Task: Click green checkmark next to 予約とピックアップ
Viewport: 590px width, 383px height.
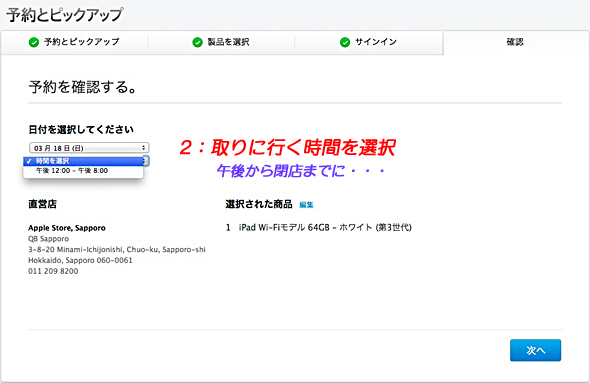Action: (34, 42)
